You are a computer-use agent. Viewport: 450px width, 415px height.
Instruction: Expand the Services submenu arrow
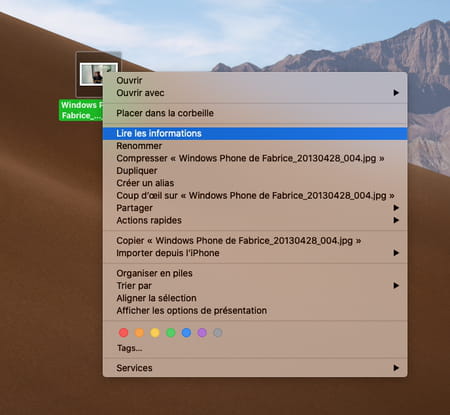pyautogui.click(x=396, y=368)
